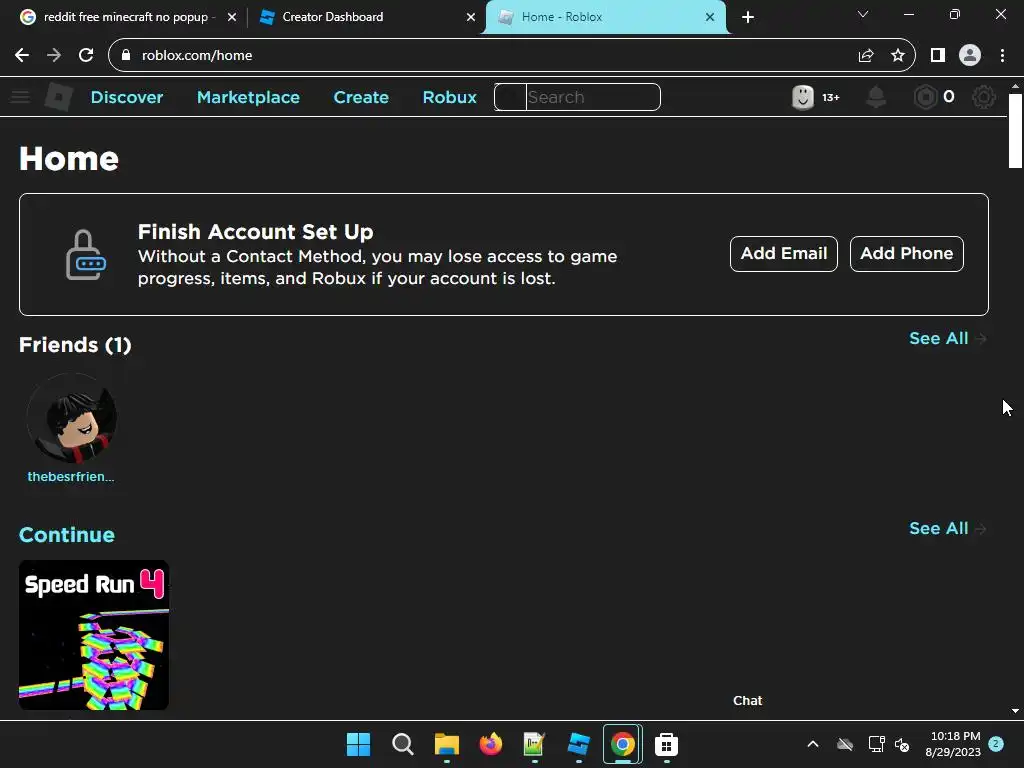Show hidden system tray icons
This screenshot has height=768, width=1024.
[813, 744]
